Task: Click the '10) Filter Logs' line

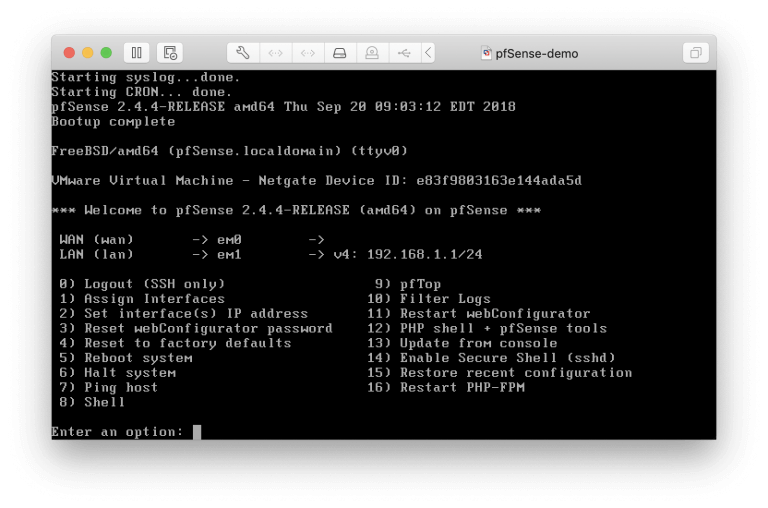Action: (429, 299)
